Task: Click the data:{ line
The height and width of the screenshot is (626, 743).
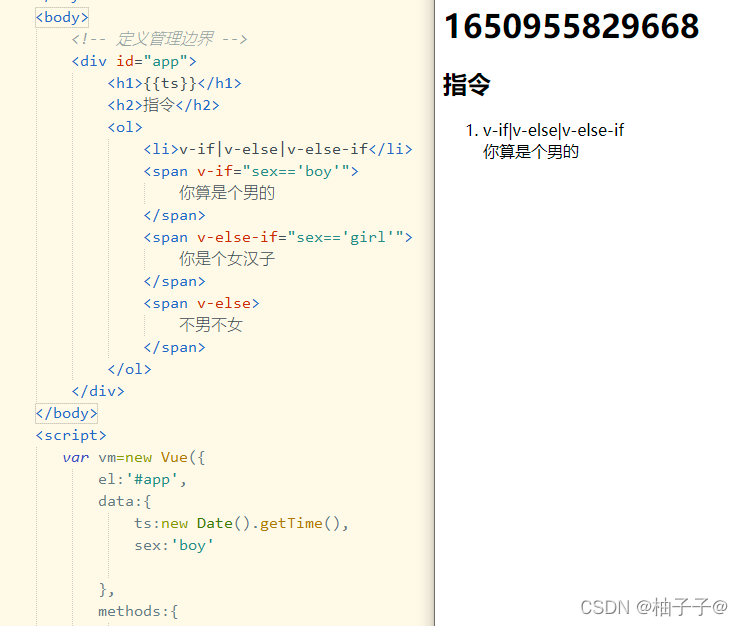Action: 125,501
